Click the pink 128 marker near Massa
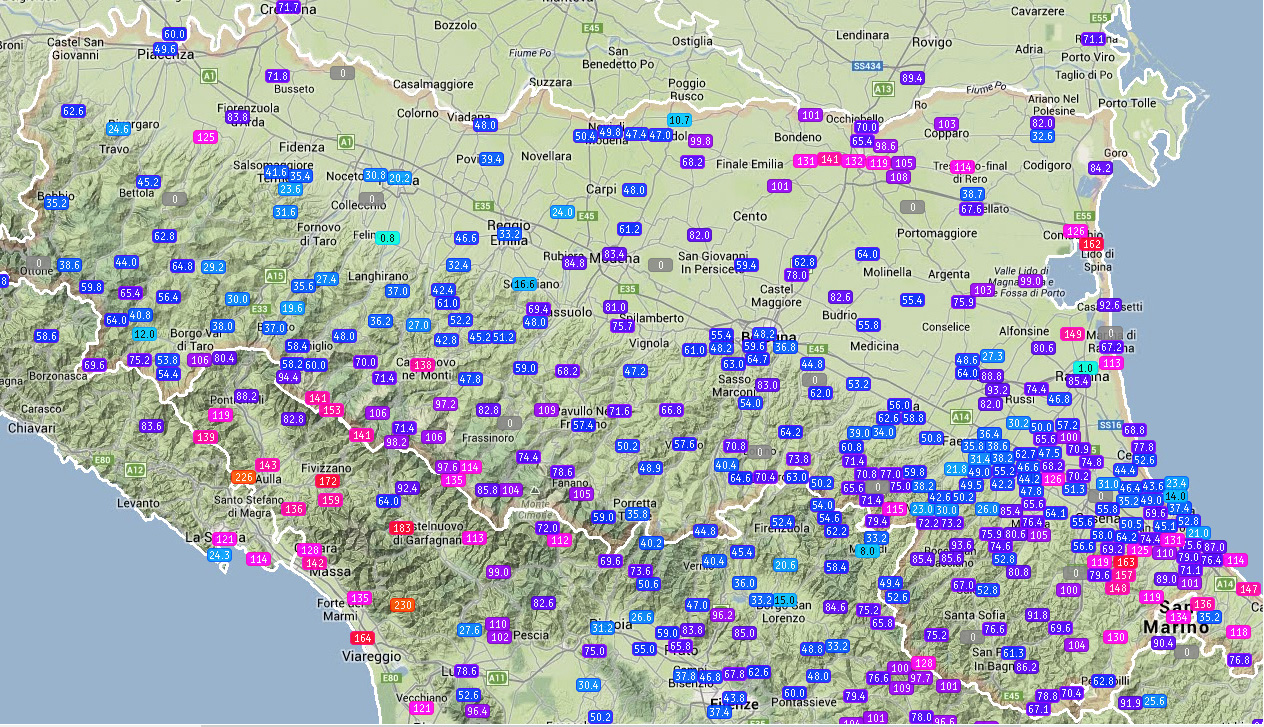This screenshot has width=1264, height=727. coord(310,550)
